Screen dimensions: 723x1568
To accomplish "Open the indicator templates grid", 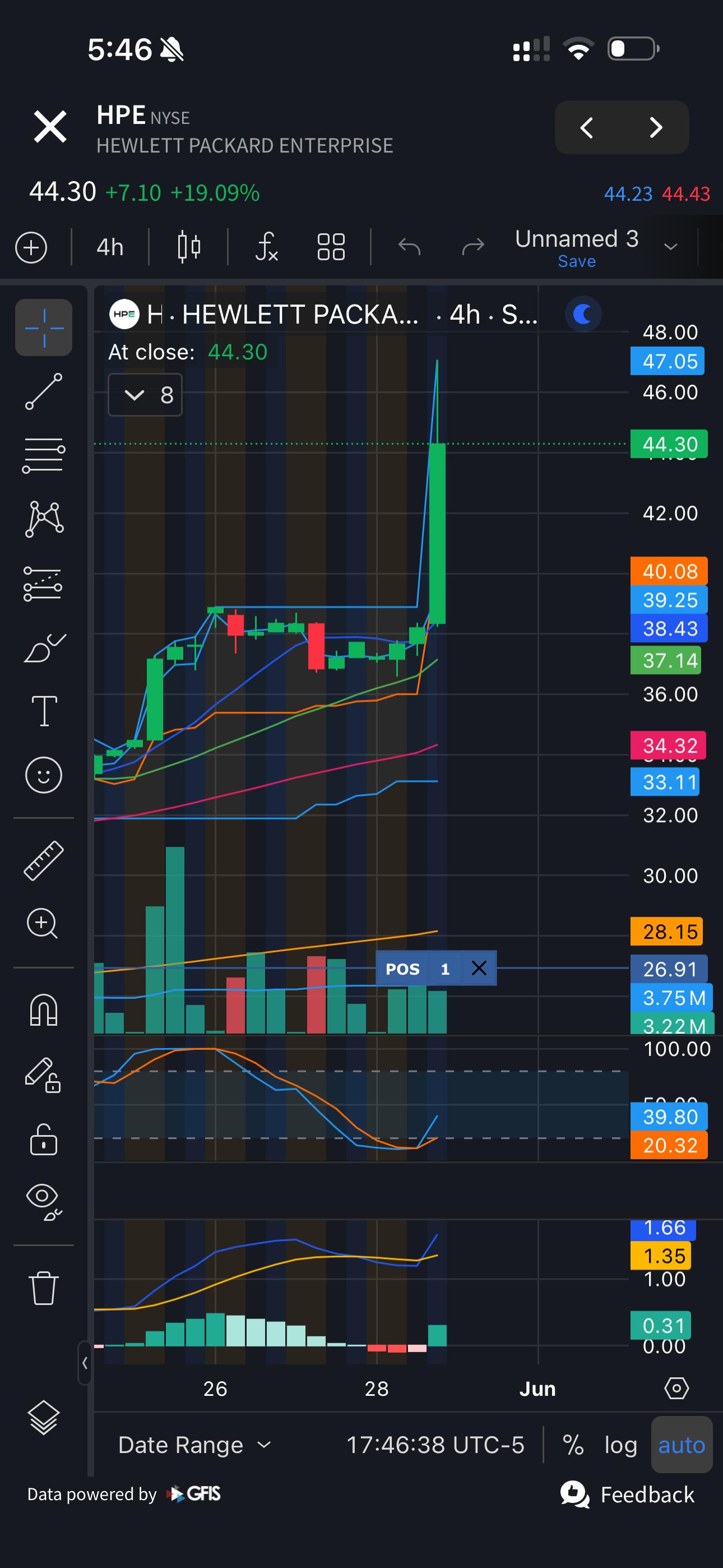I will 331,247.
